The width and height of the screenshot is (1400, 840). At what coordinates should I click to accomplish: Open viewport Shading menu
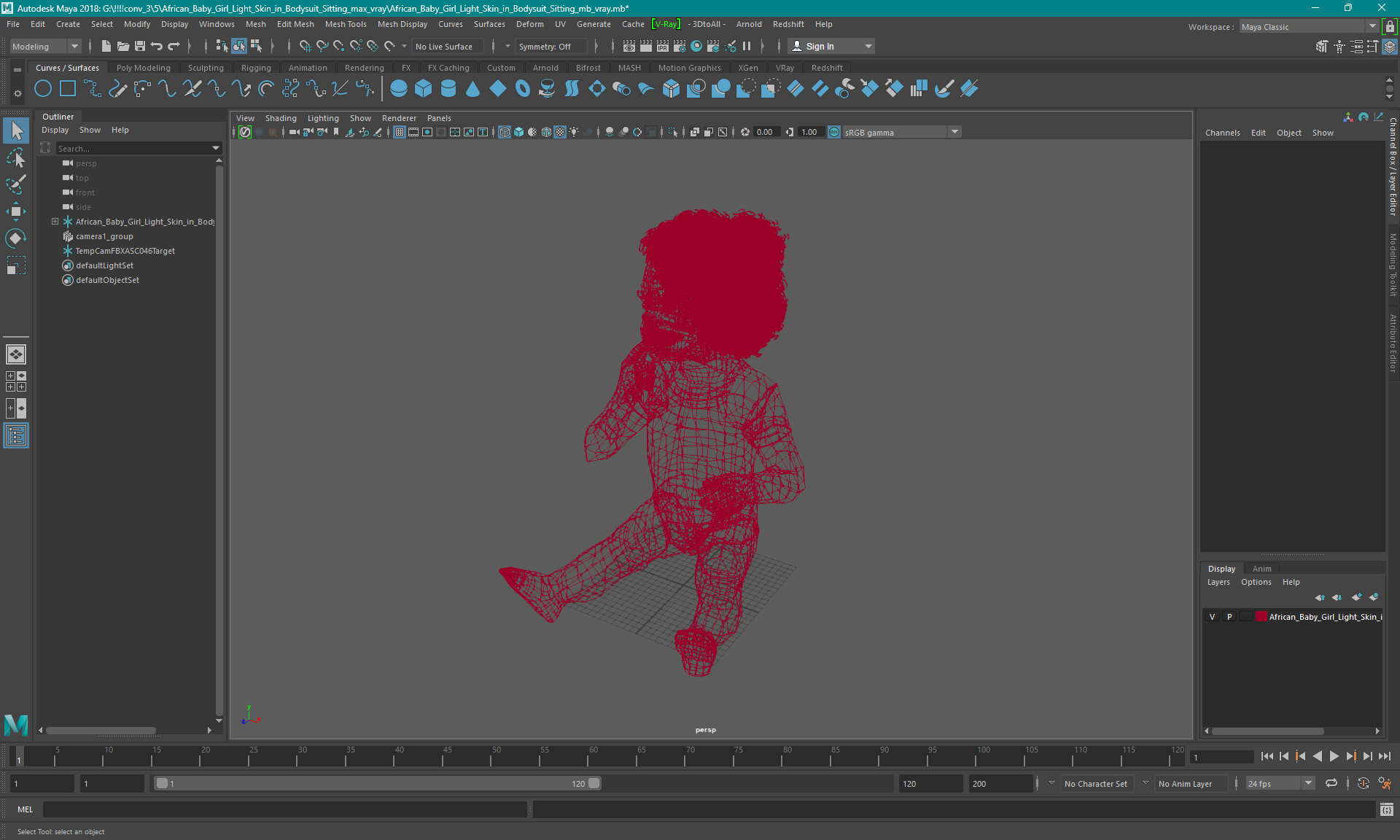tap(281, 118)
